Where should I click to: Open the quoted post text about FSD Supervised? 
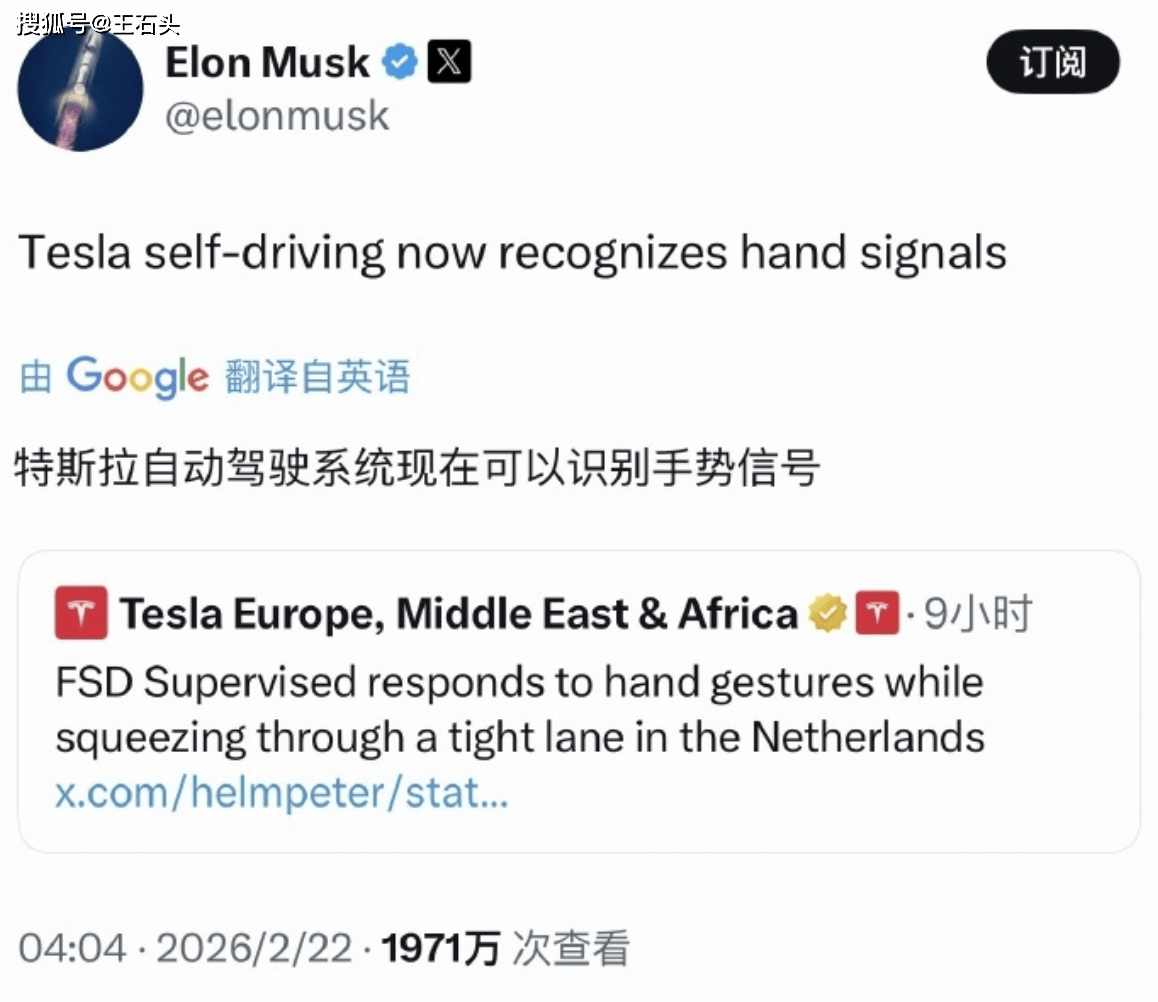click(519, 710)
